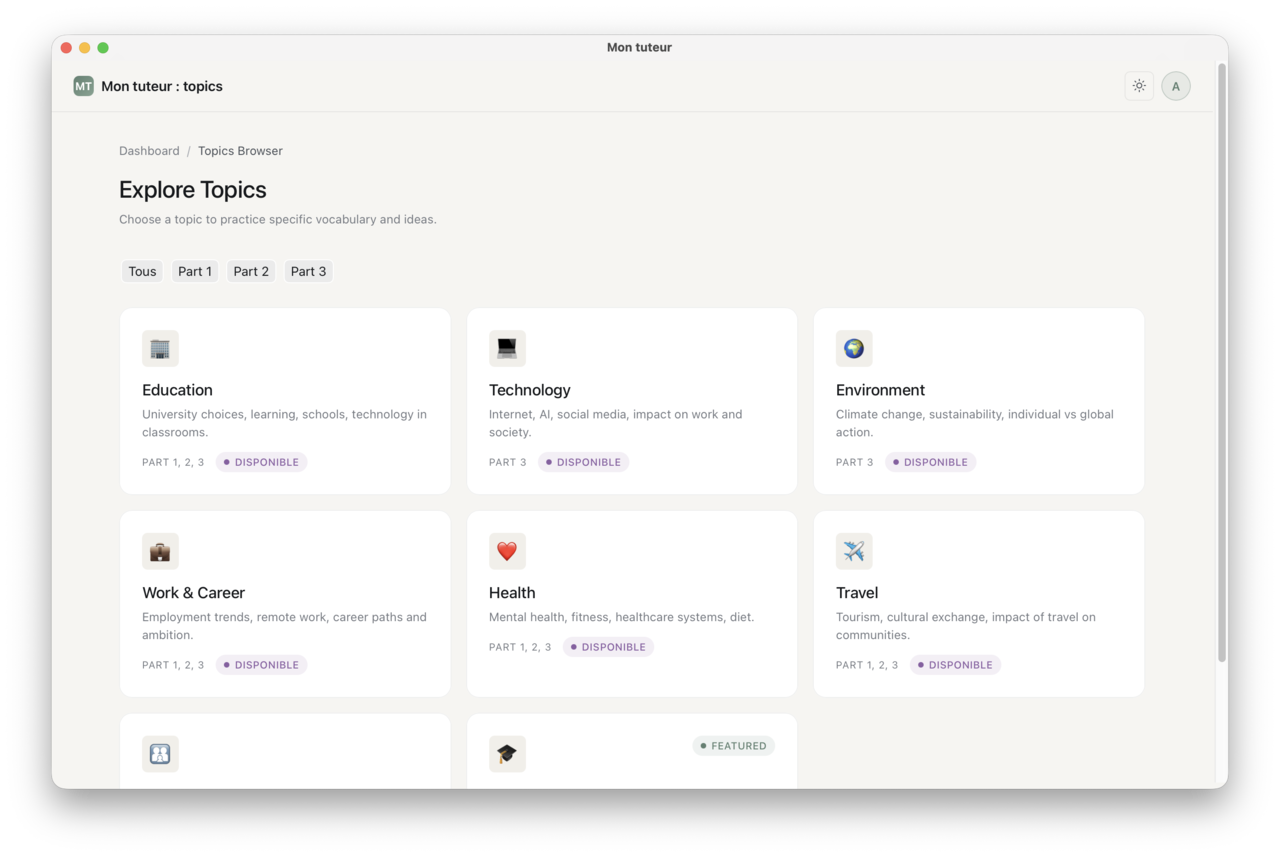
Task: Click the Environment globe icon
Action: (x=854, y=349)
